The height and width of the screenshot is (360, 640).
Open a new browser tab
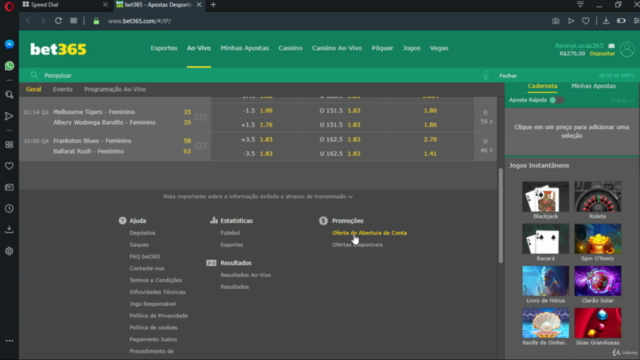(213, 5)
